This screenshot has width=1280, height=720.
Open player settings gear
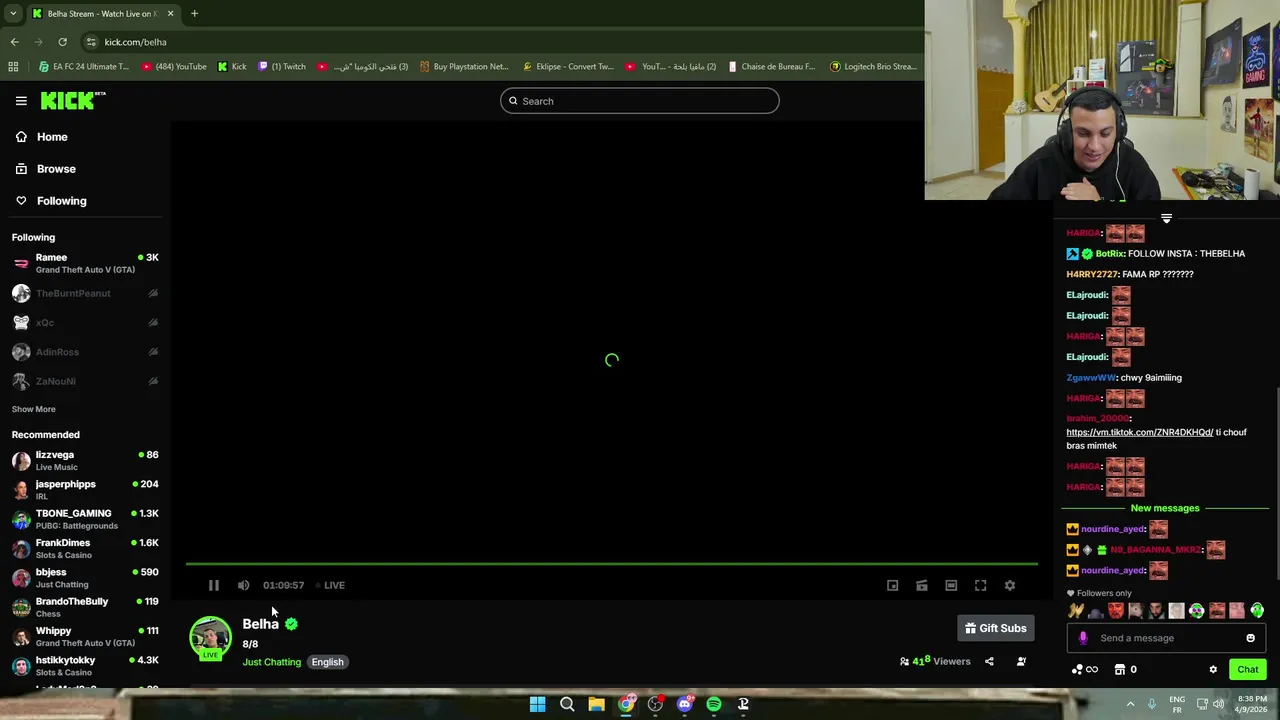coord(1010,586)
